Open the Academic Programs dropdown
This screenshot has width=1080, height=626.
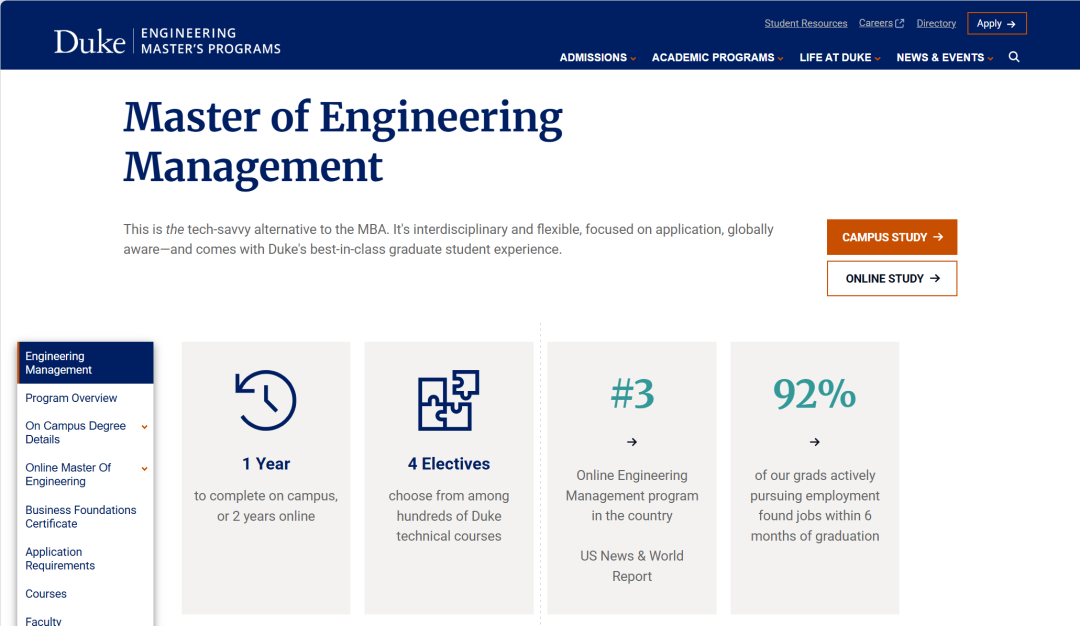tap(717, 58)
